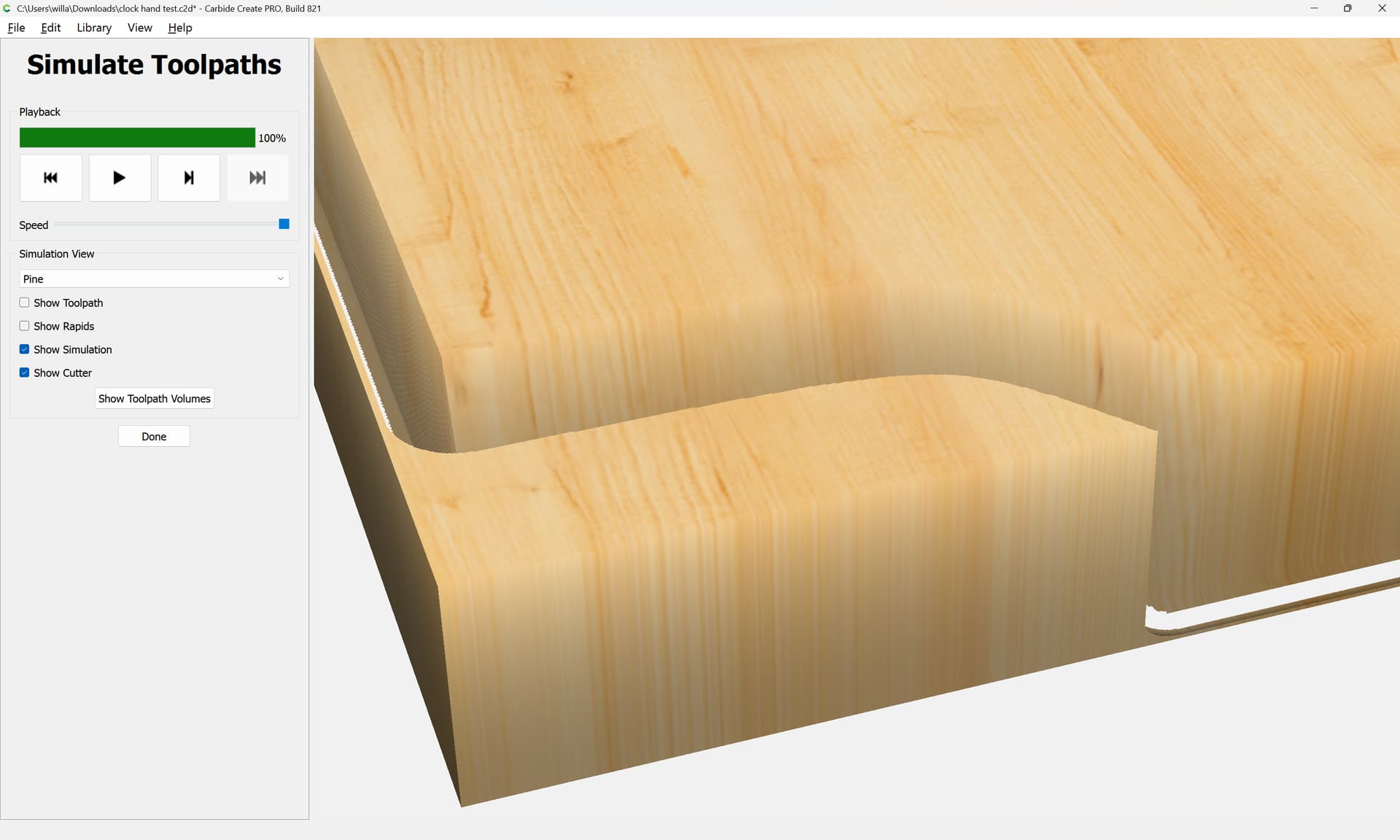
Task: Rewind simulation to the start
Action: pyautogui.click(x=50, y=177)
